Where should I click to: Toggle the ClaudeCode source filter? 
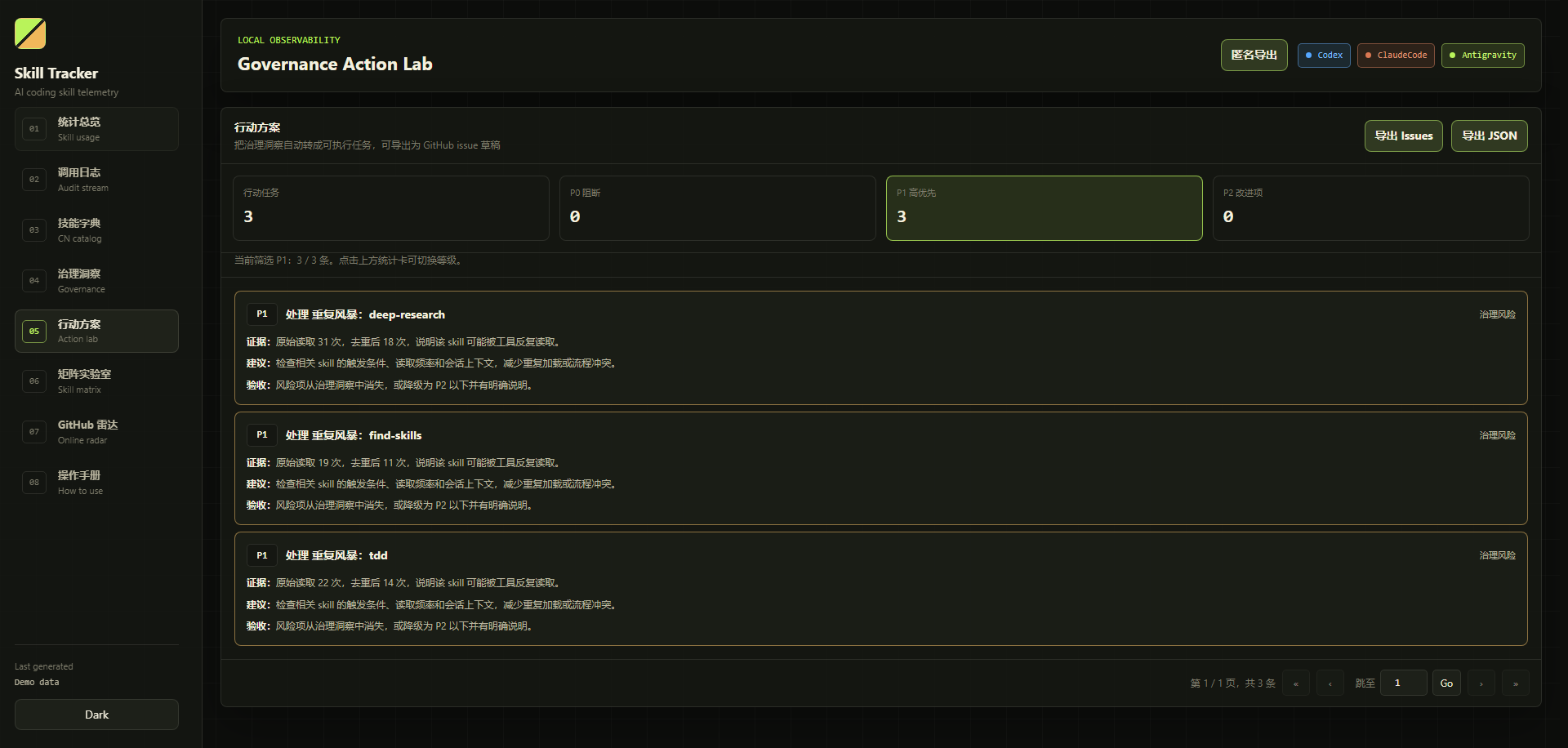click(x=1396, y=56)
